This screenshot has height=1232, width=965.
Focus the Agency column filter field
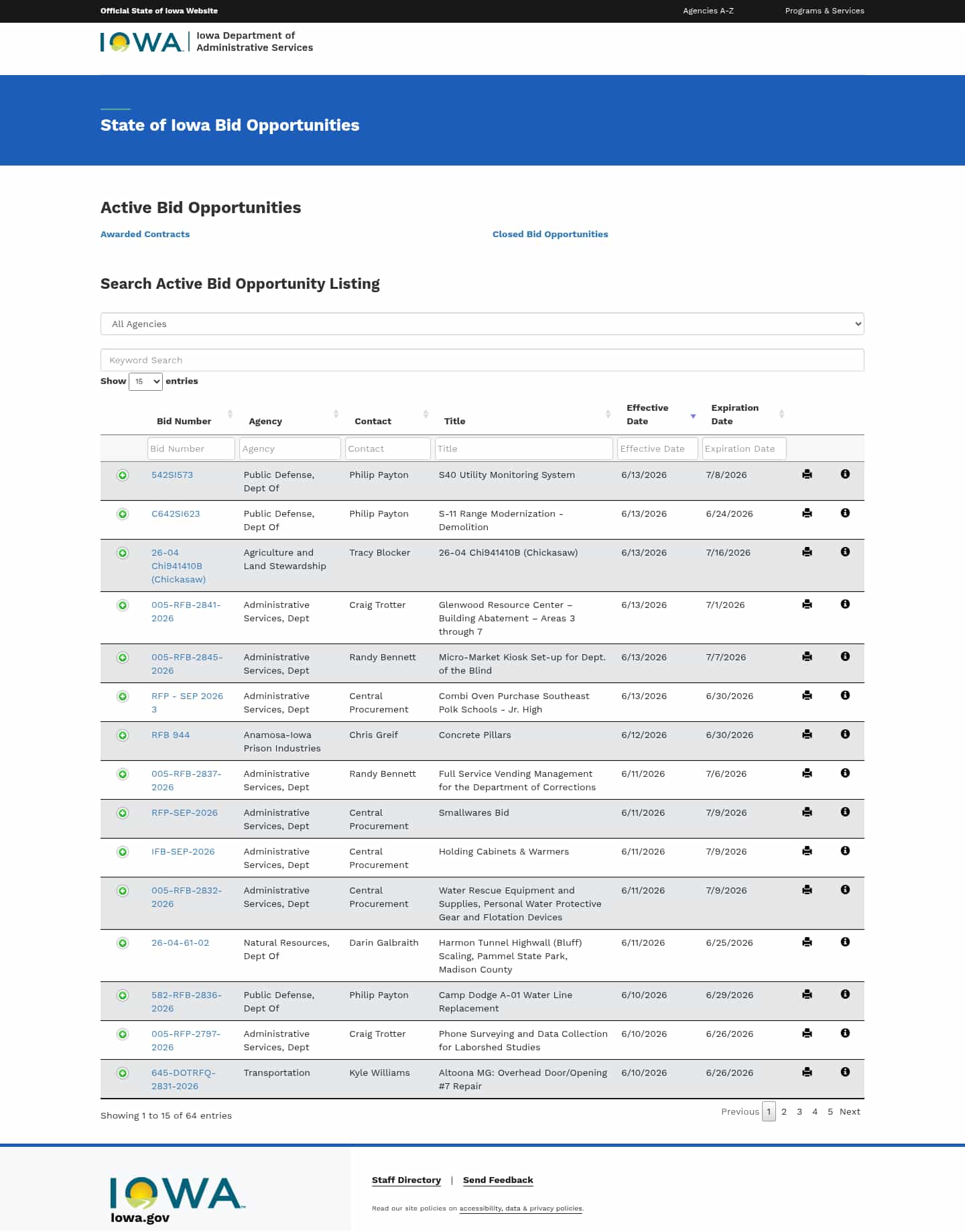pos(289,449)
